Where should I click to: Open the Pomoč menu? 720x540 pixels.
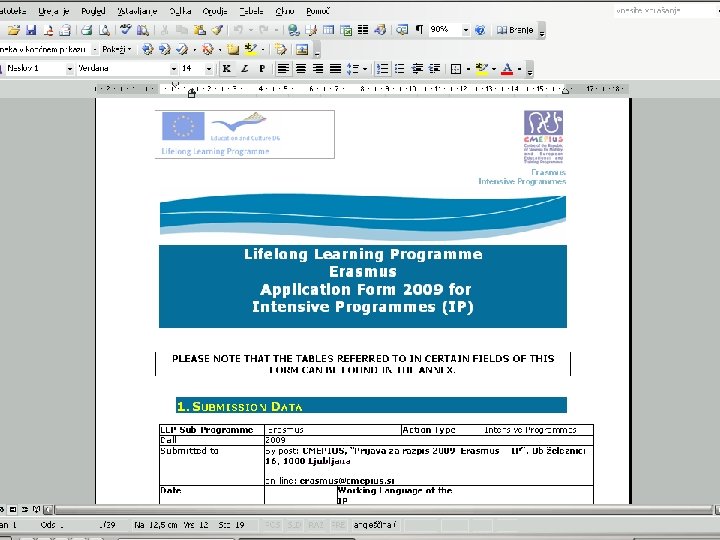(318, 11)
